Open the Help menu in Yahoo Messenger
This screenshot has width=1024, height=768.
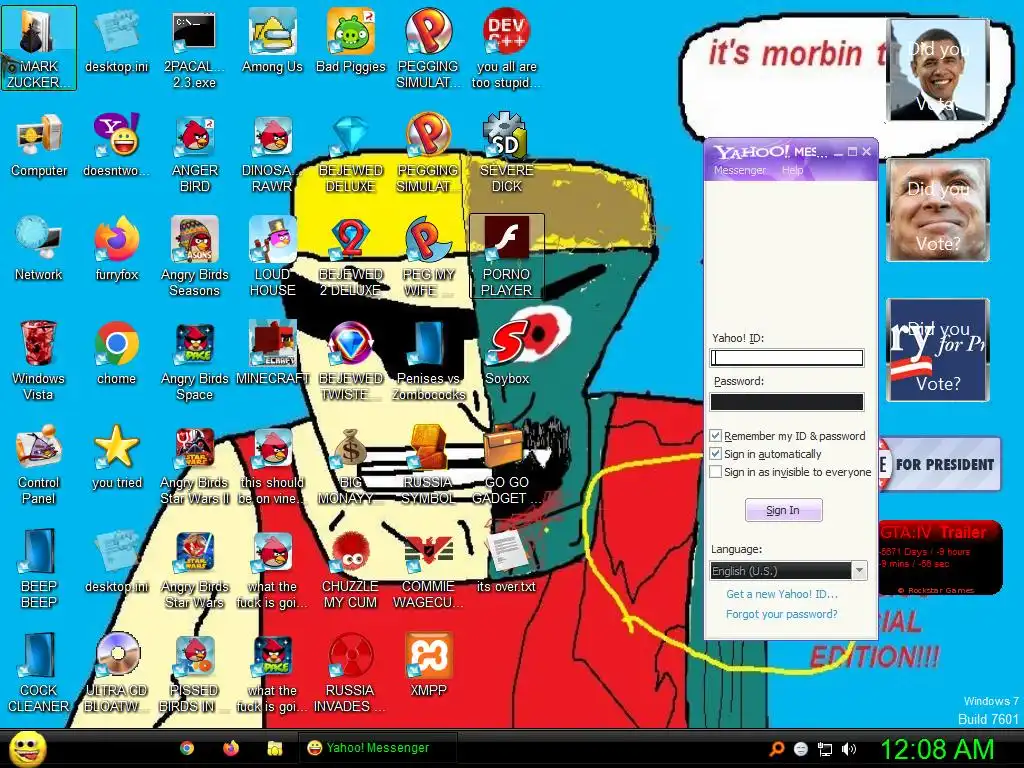[x=792, y=170]
